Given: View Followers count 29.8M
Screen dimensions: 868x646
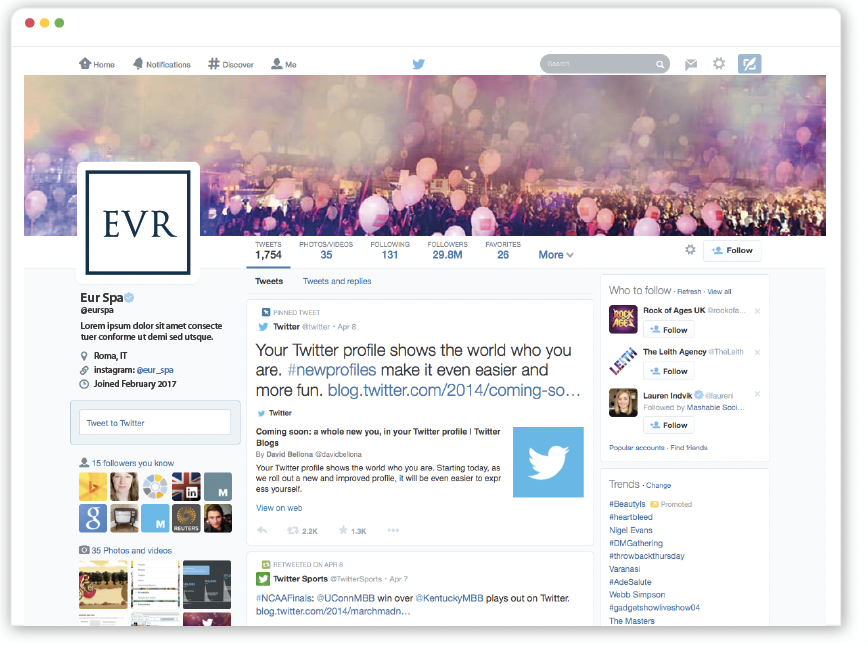Looking at the screenshot, I should pos(447,251).
